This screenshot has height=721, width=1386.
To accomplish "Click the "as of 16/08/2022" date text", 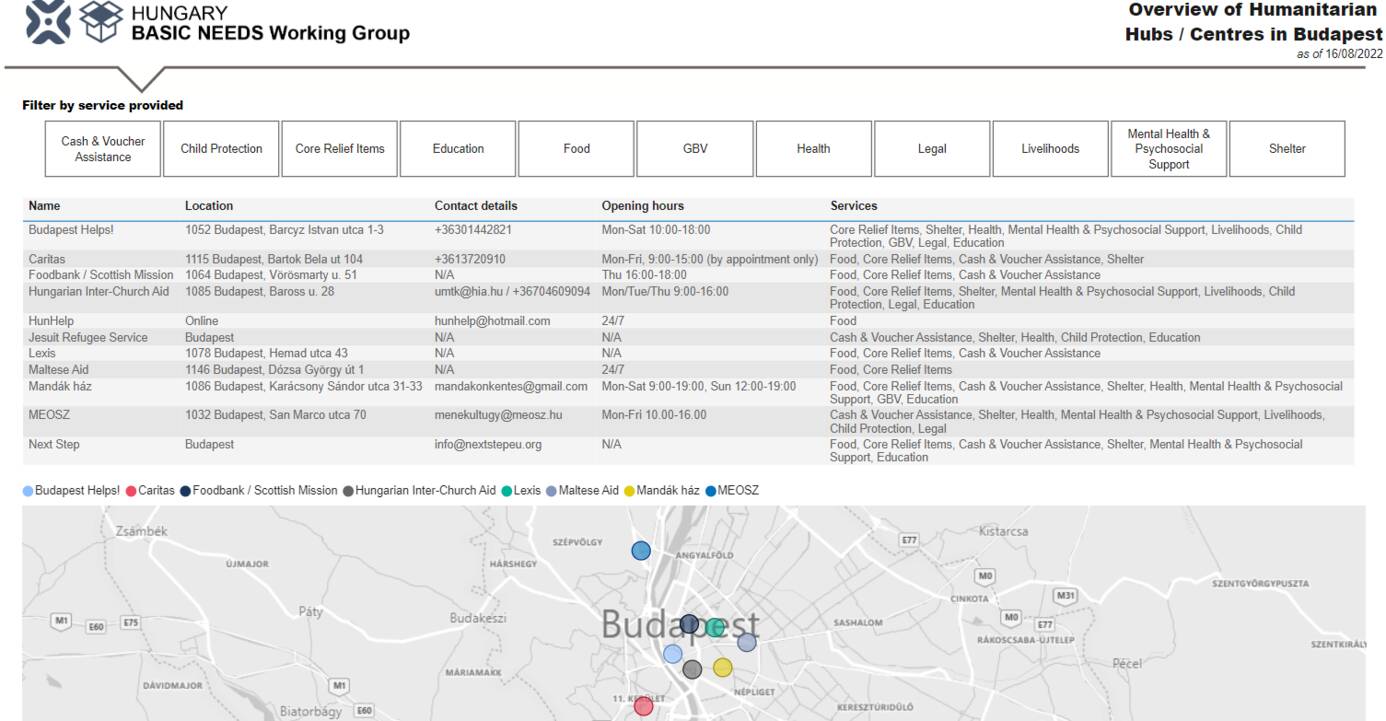I will [x=1340, y=54].
